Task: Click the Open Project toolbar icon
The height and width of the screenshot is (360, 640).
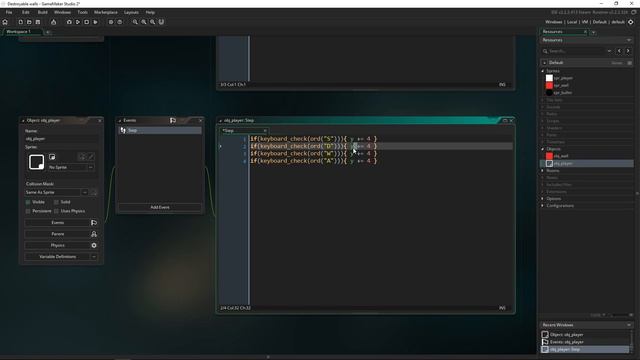Action: click(29, 22)
